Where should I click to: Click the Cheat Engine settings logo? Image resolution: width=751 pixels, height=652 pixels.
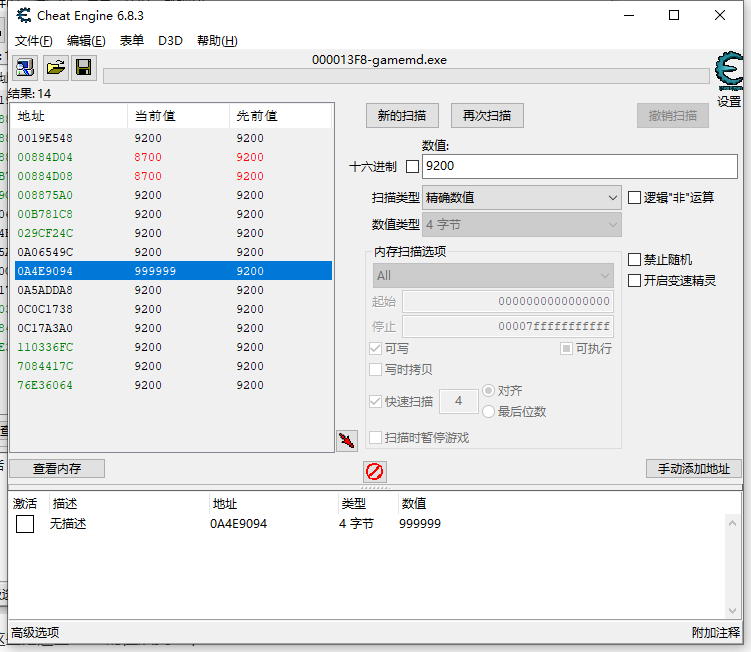tap(729, 76)
